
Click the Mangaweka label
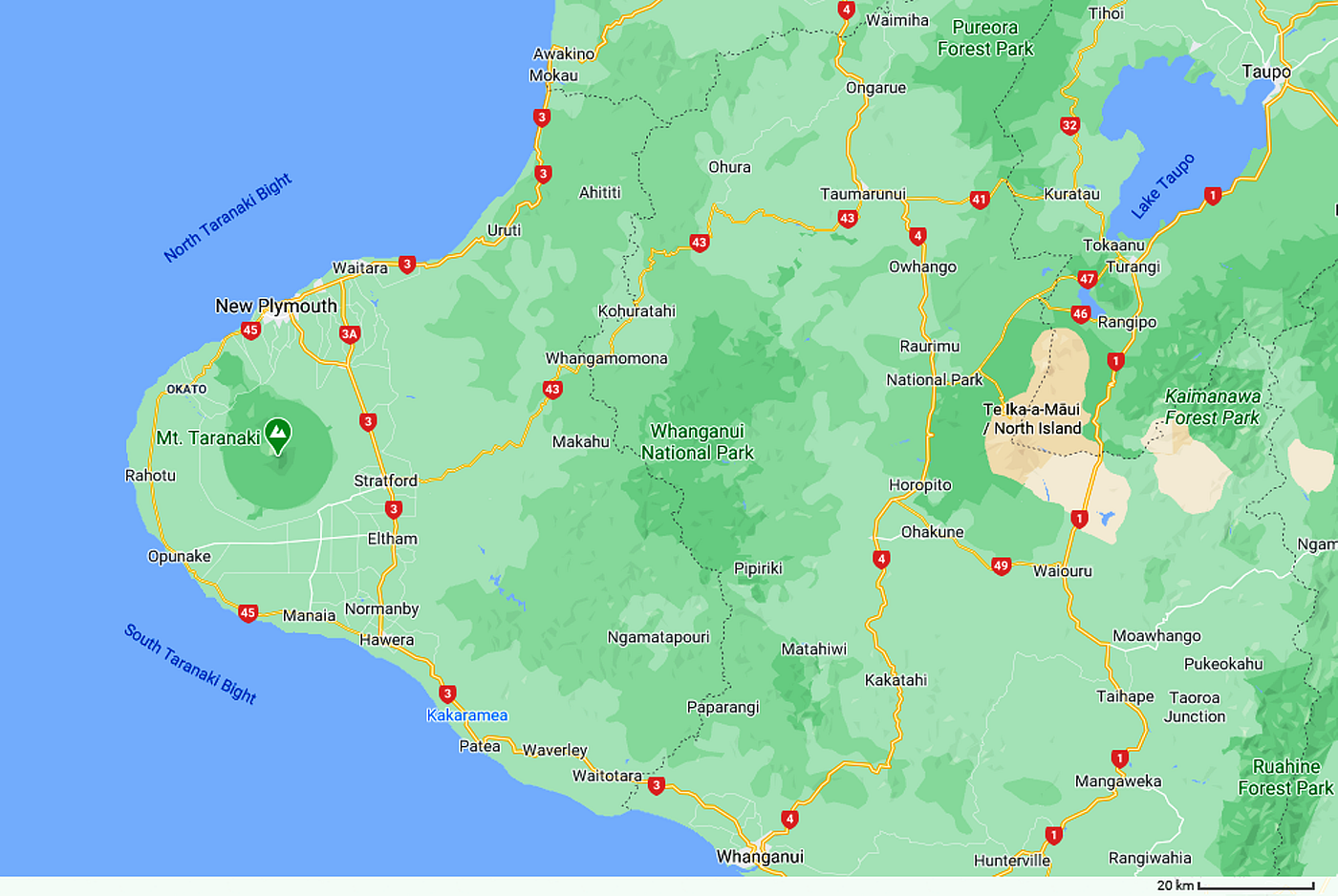click(1118, 781)
